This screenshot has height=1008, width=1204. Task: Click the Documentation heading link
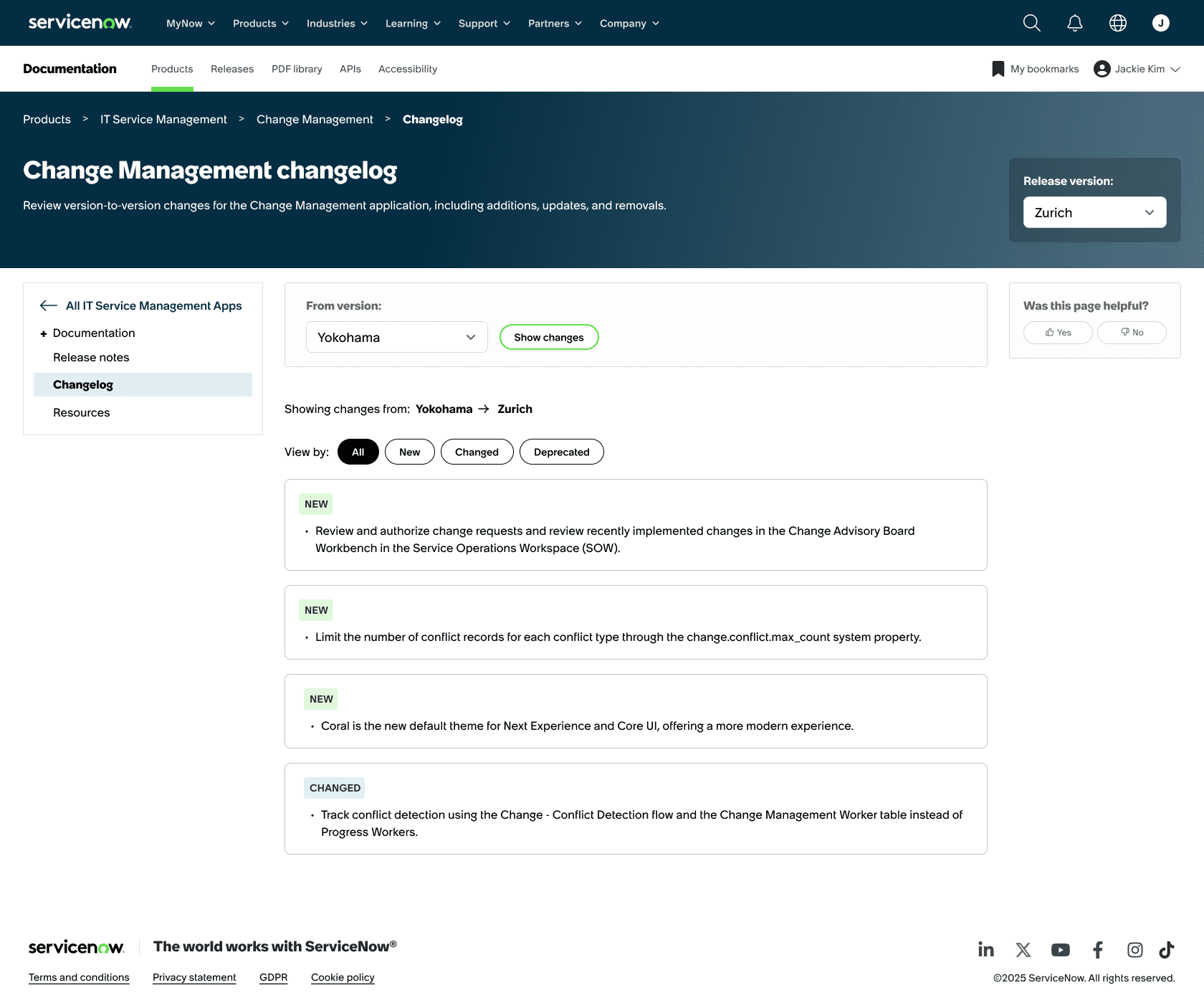[x=70, y=69]
